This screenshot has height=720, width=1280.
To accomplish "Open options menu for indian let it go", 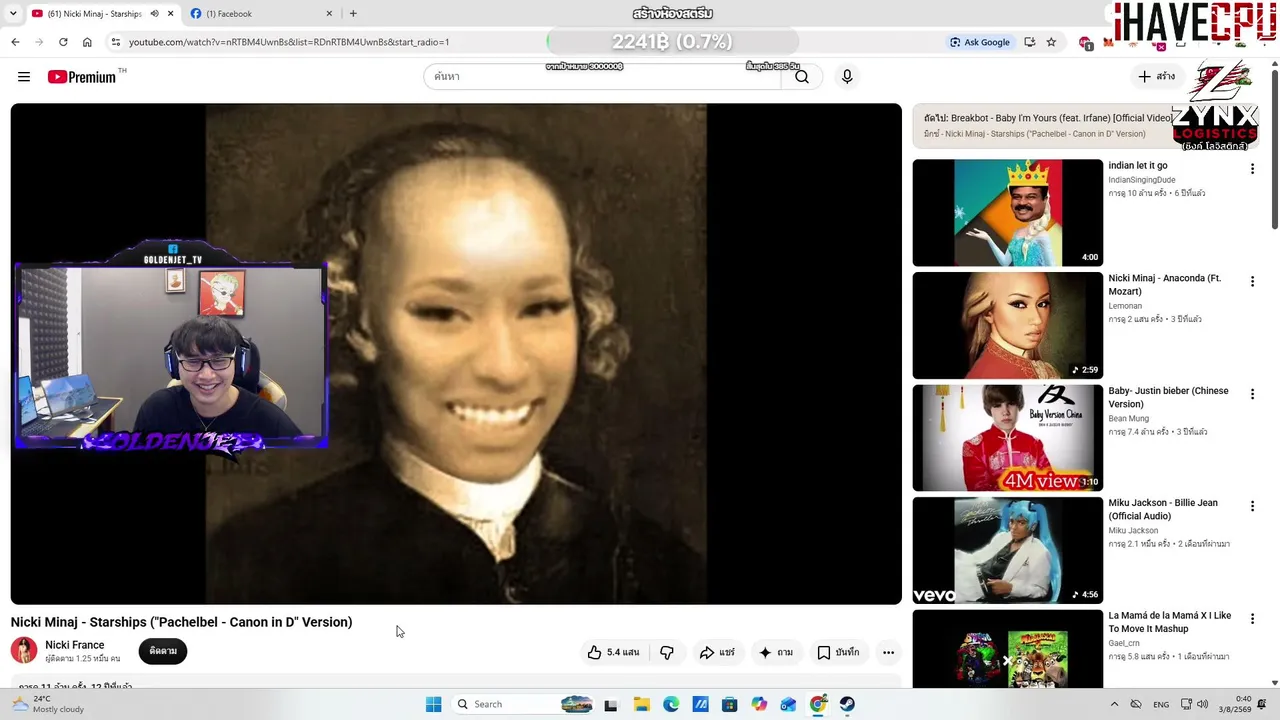I will (x=1251, y=169).
